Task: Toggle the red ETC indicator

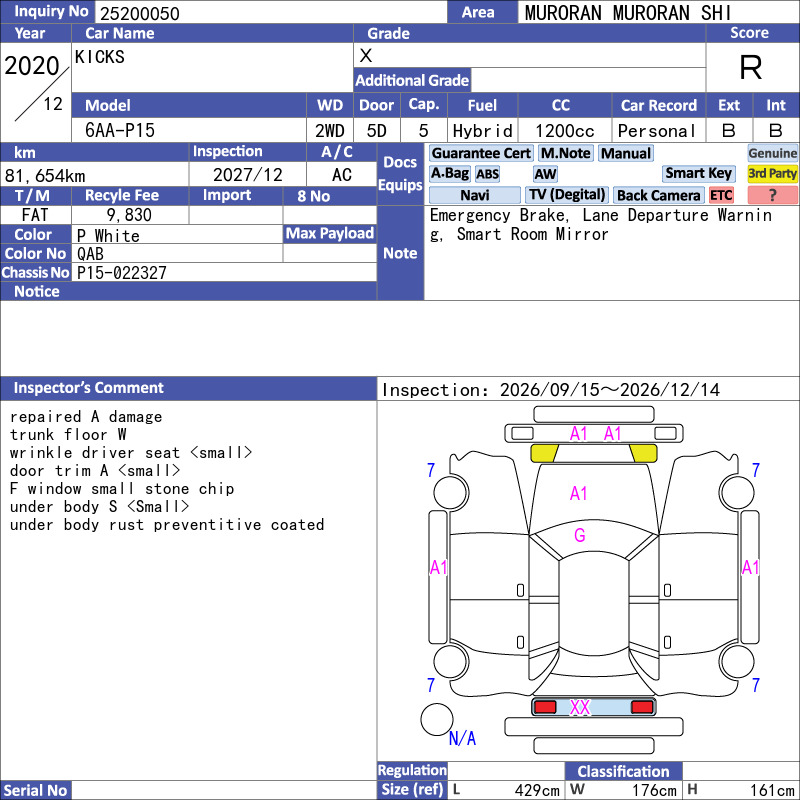Action: (x=721, y=195)
